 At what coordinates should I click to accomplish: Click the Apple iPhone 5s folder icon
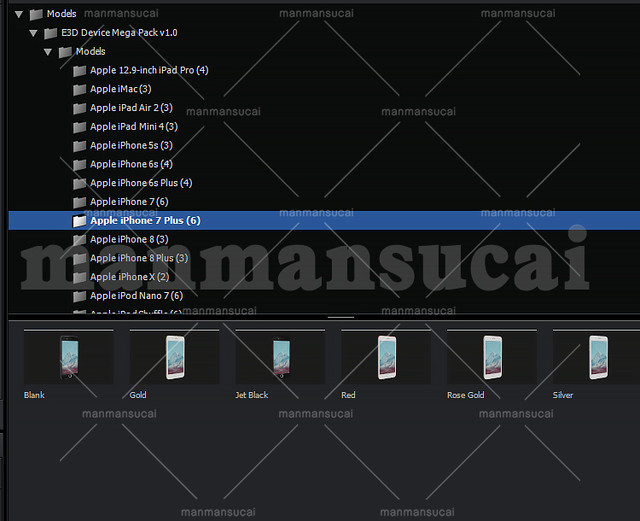(x=79, y=146)
